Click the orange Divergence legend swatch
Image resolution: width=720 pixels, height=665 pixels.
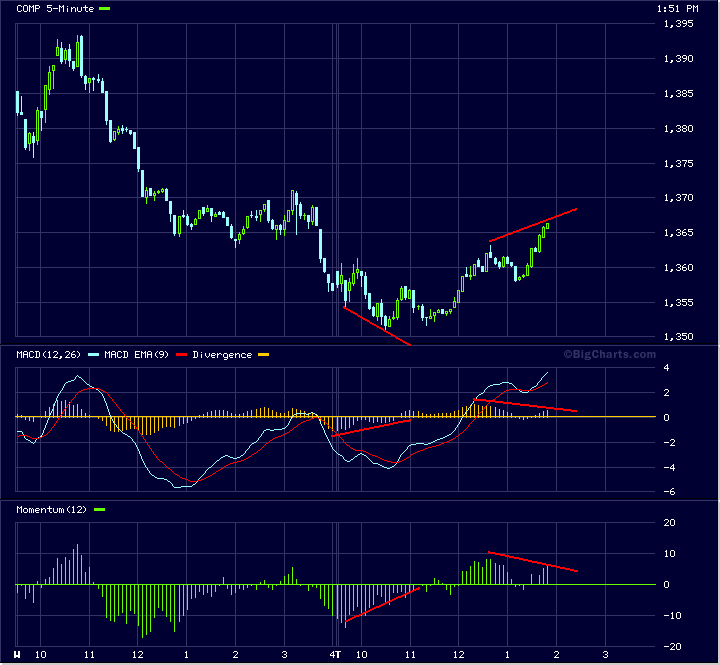(264, 355)
